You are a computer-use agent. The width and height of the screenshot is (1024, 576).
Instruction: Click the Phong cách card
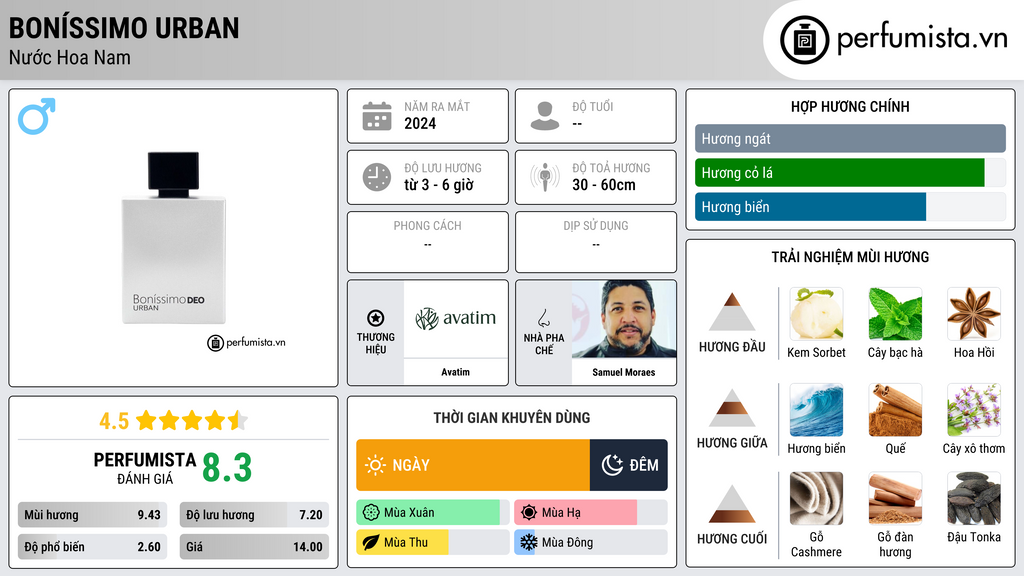(428, 242)
